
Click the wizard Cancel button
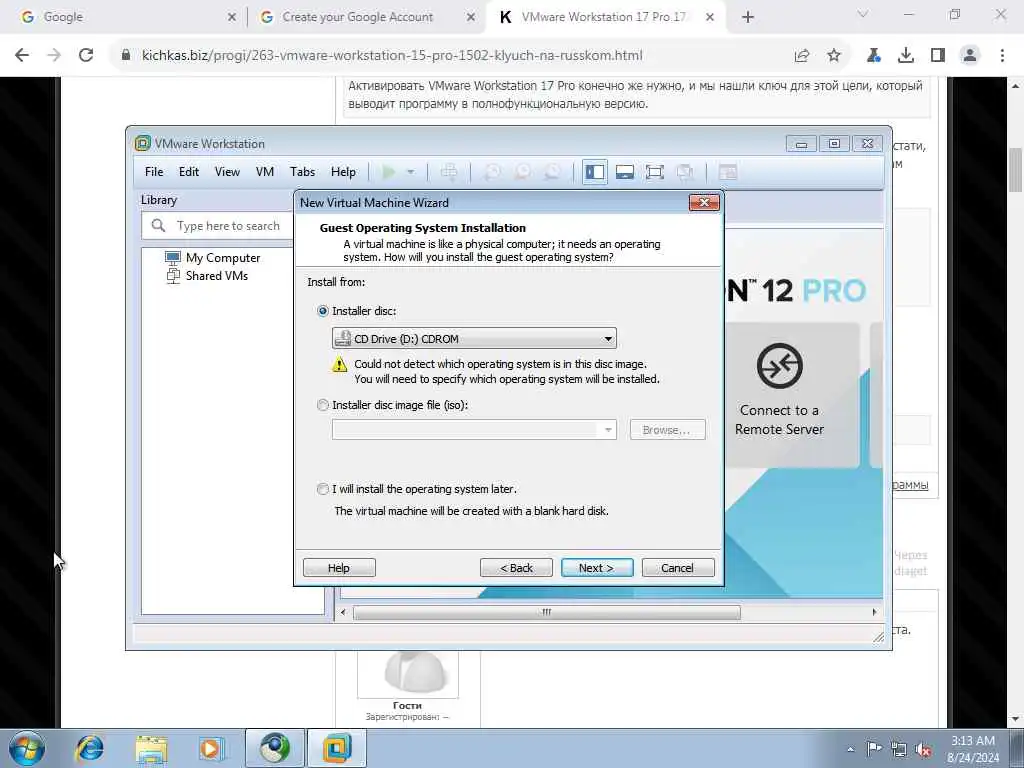point(678,568)
